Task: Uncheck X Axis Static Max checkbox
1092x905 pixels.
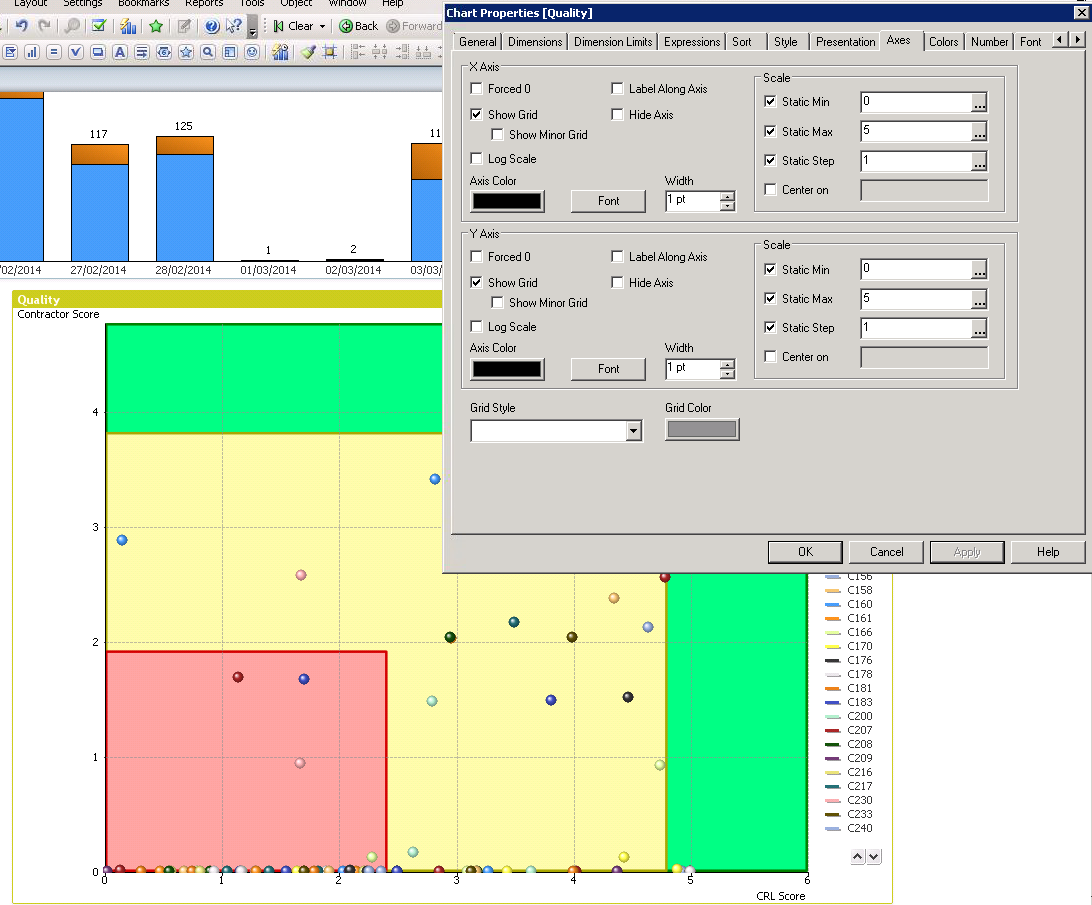Action: 770,131
